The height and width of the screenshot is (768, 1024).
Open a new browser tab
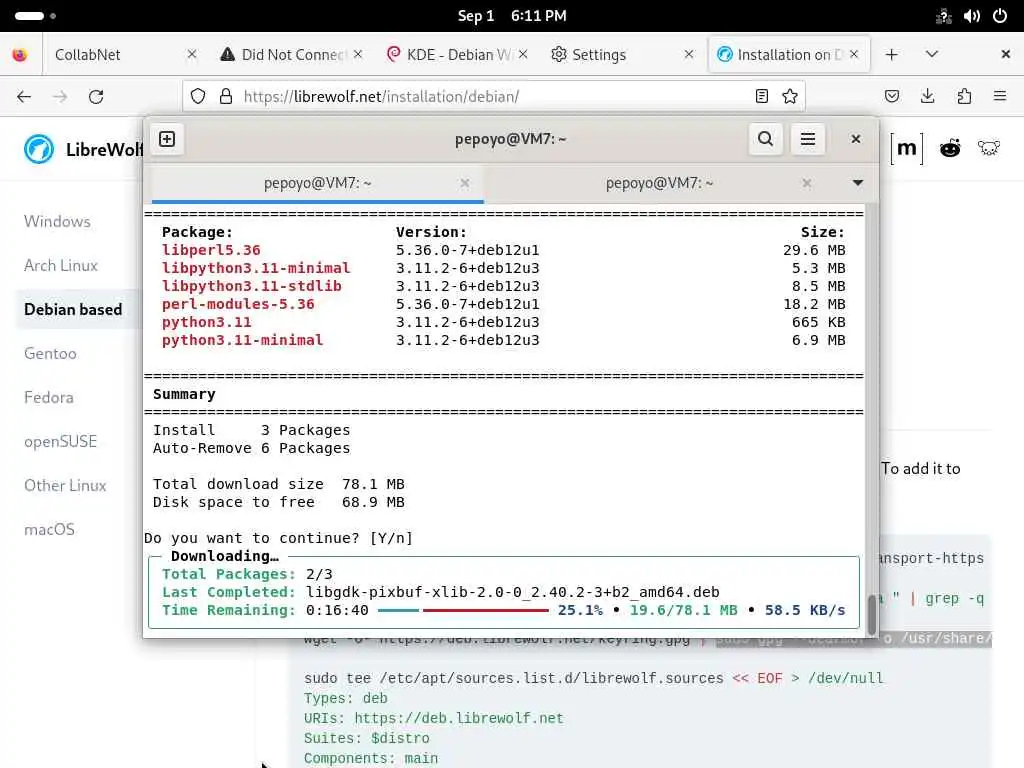tap(891, 54)
